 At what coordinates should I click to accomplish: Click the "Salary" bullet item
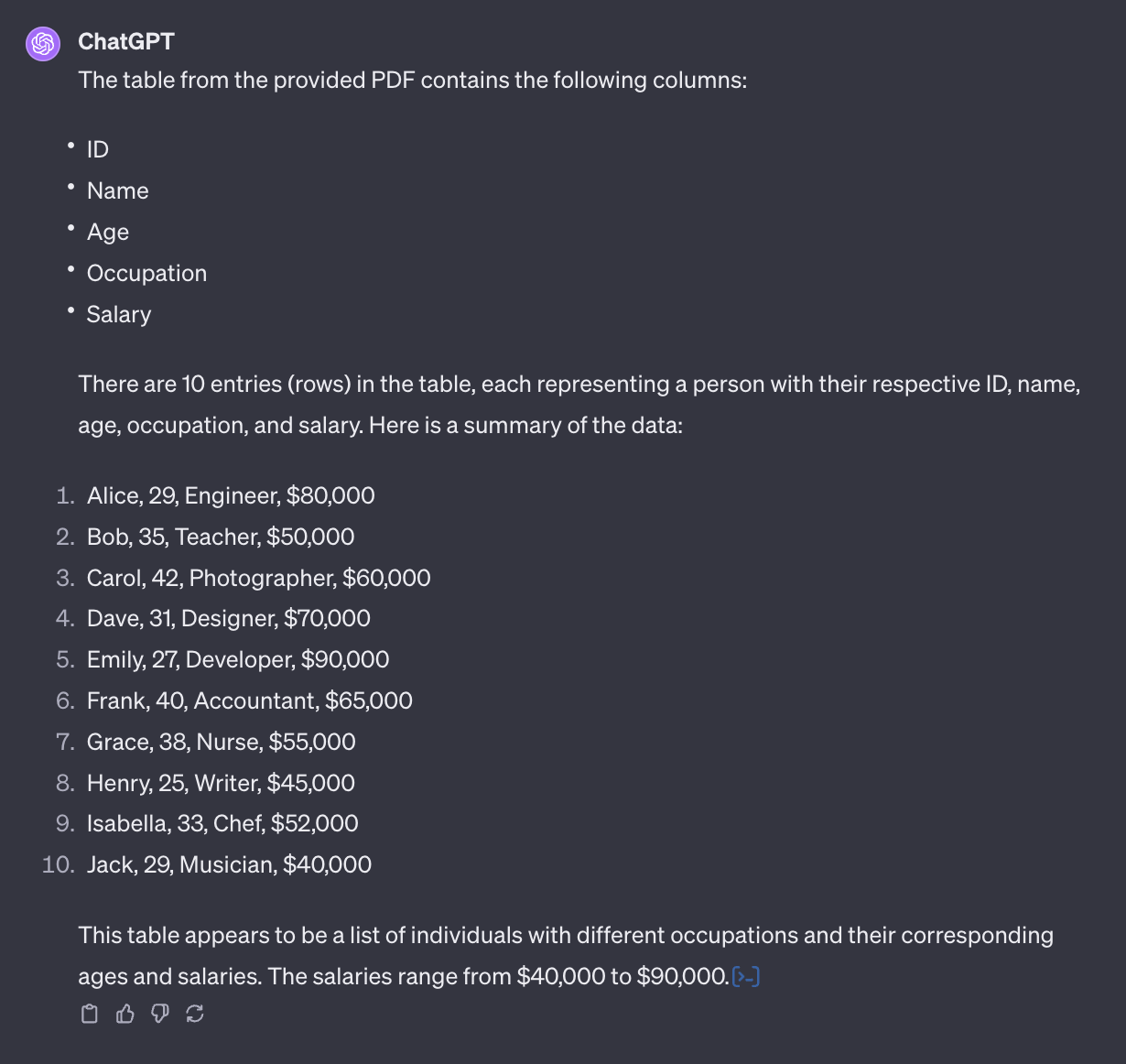[x=119, y=314]
